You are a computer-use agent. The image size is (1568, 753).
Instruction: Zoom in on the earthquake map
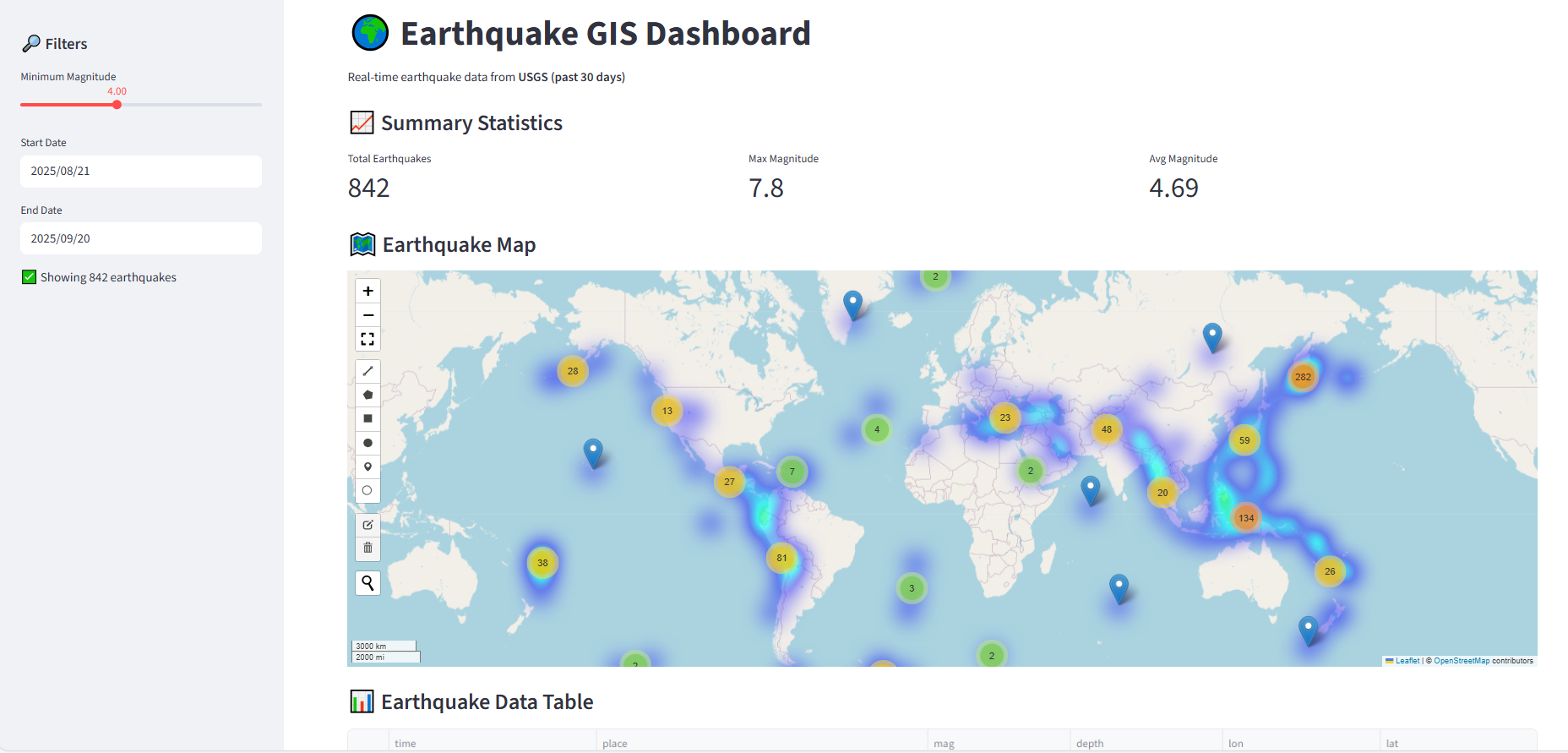tap(367, 291)
